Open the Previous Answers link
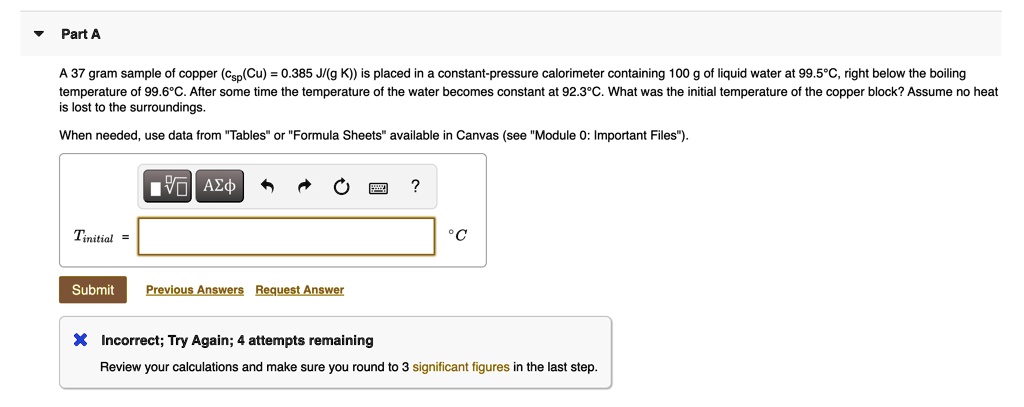Viewport: 1024px width, 407px height. (195, 290)
